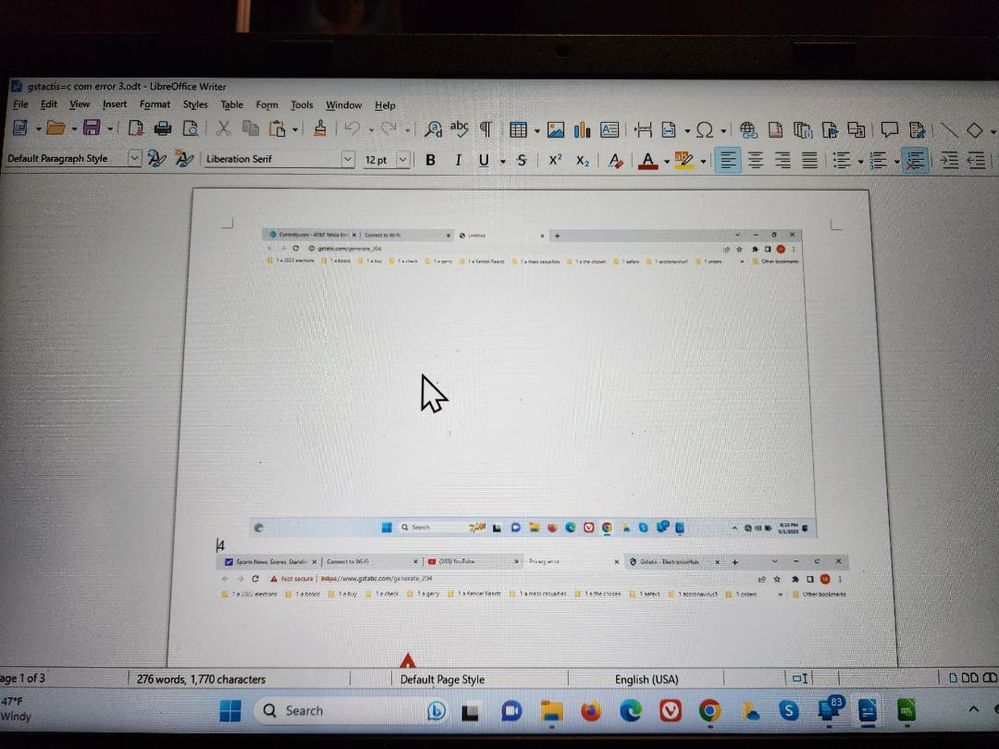Open the Help menu
This screenshot has width=999, height=749.
tap(385, 106)
